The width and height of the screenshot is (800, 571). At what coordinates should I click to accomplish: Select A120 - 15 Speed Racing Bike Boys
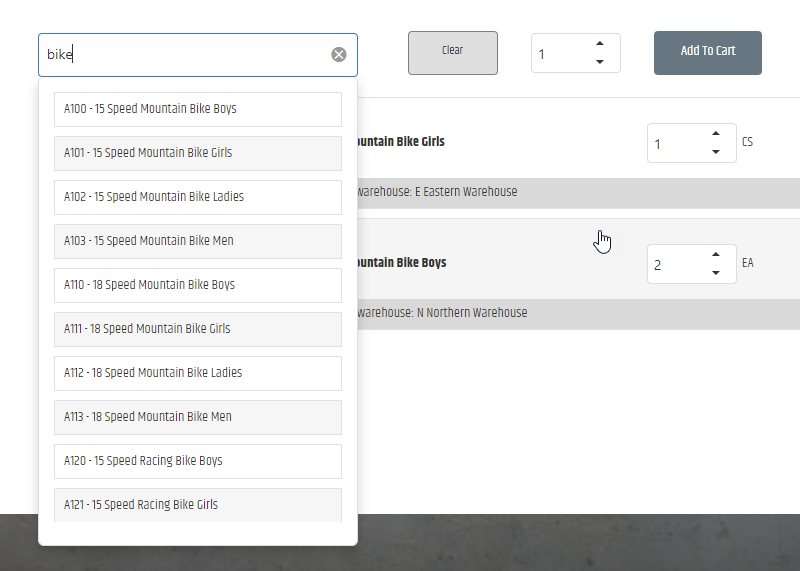198,461
